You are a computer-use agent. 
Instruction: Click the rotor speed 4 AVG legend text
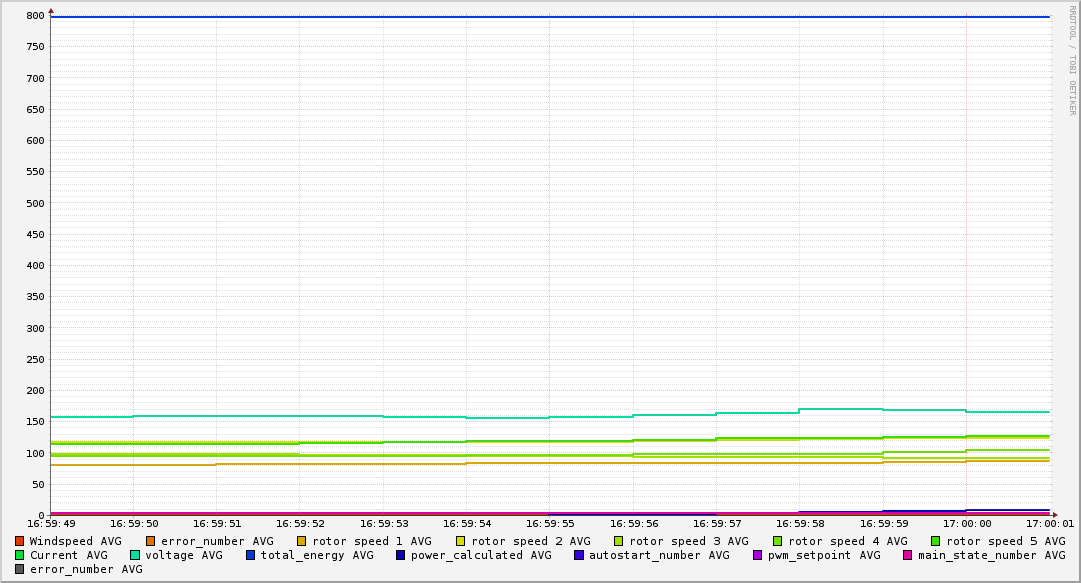click(x=848, y=541)
